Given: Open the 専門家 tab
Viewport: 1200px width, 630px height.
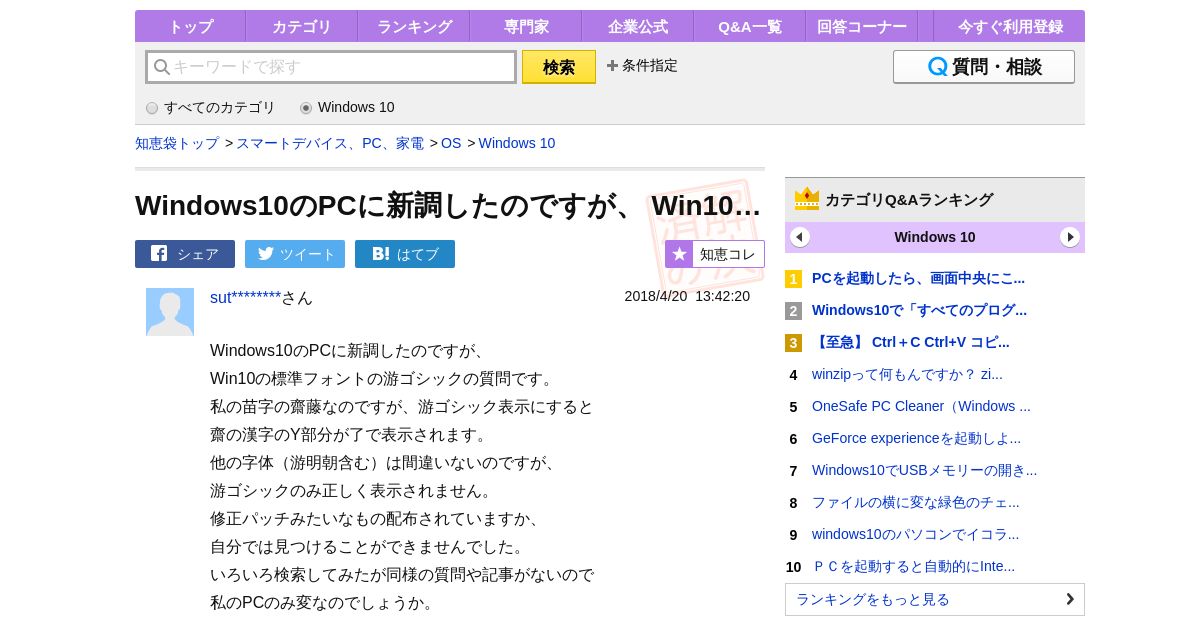Looking at the screenshot, I should pyautogui.click(x=525, y=27).
